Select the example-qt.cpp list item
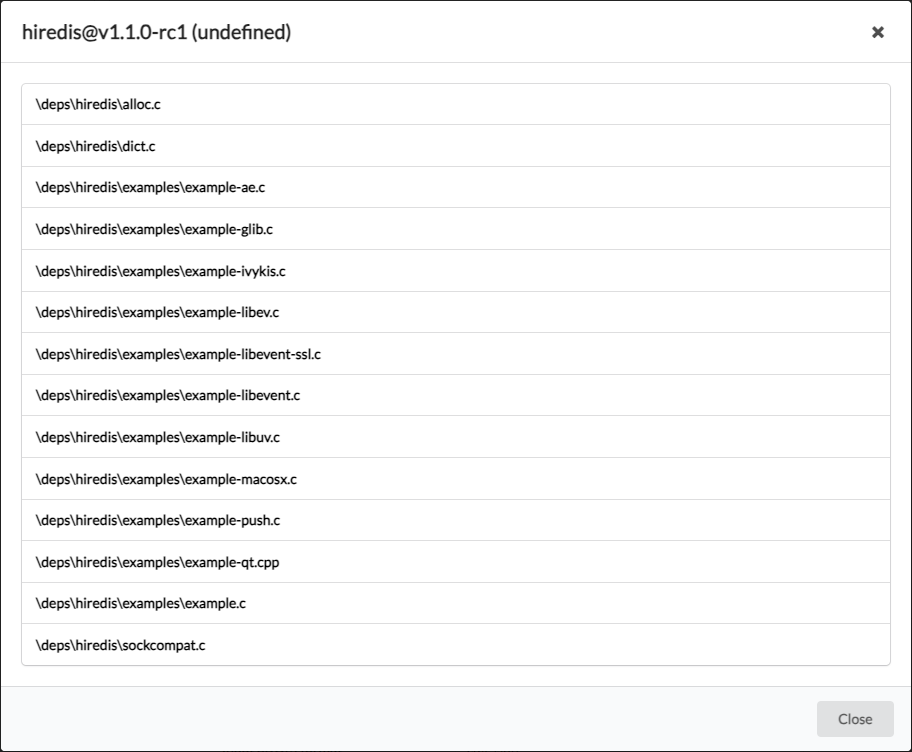The image size is (912, 752). tap(158, 562)
